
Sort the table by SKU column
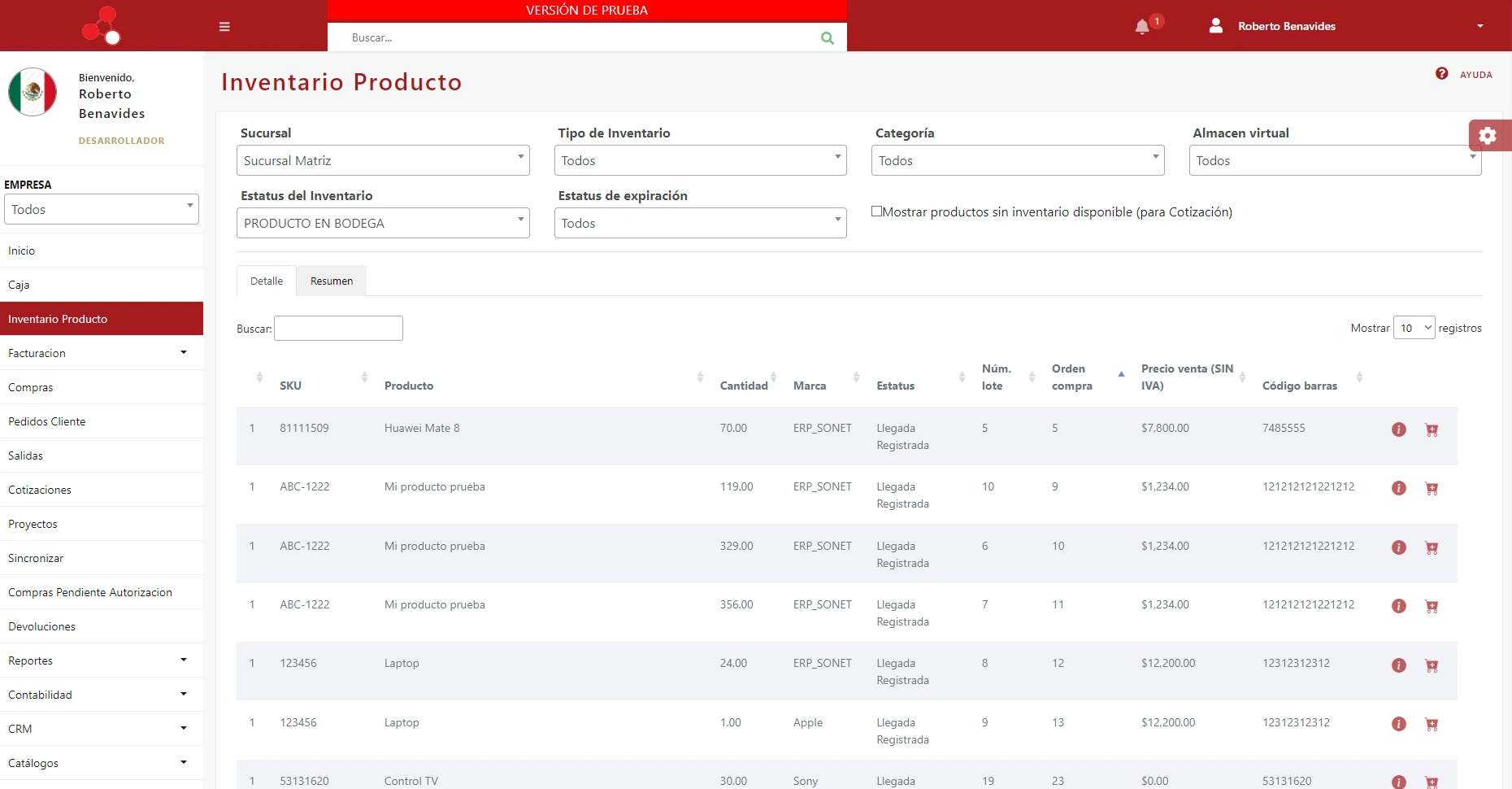pos(291,386)
